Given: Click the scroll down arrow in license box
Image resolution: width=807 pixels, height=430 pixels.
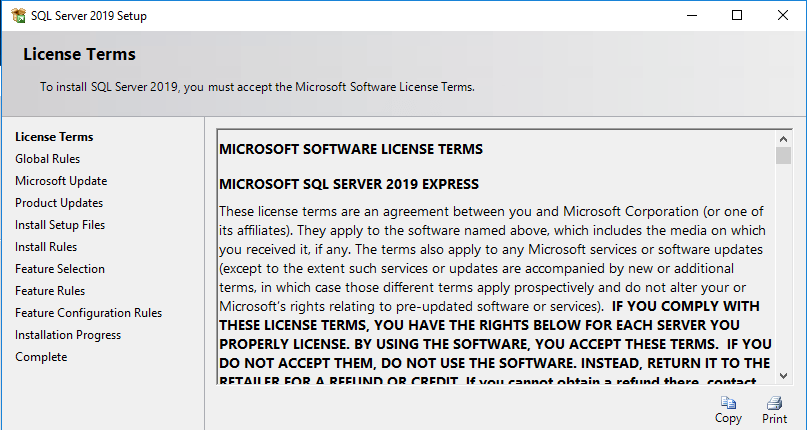Looking at the screenshot, I should pyautogui.click(x=783, y=376).
